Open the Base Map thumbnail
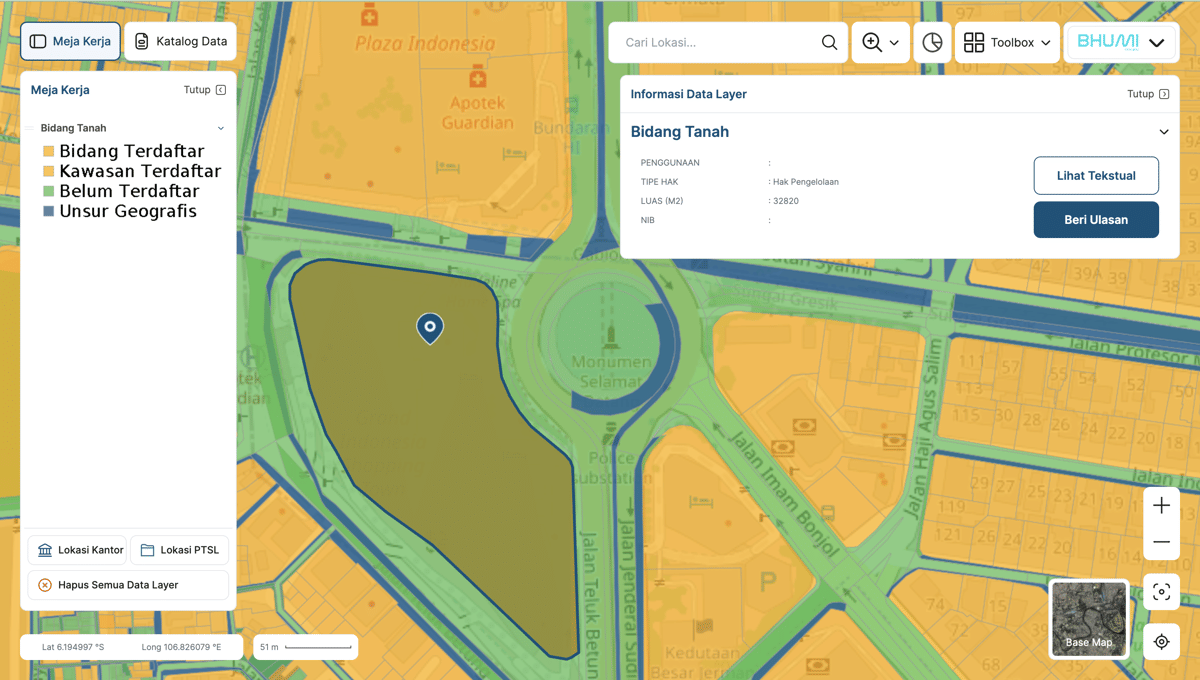 coord(1089,619)
